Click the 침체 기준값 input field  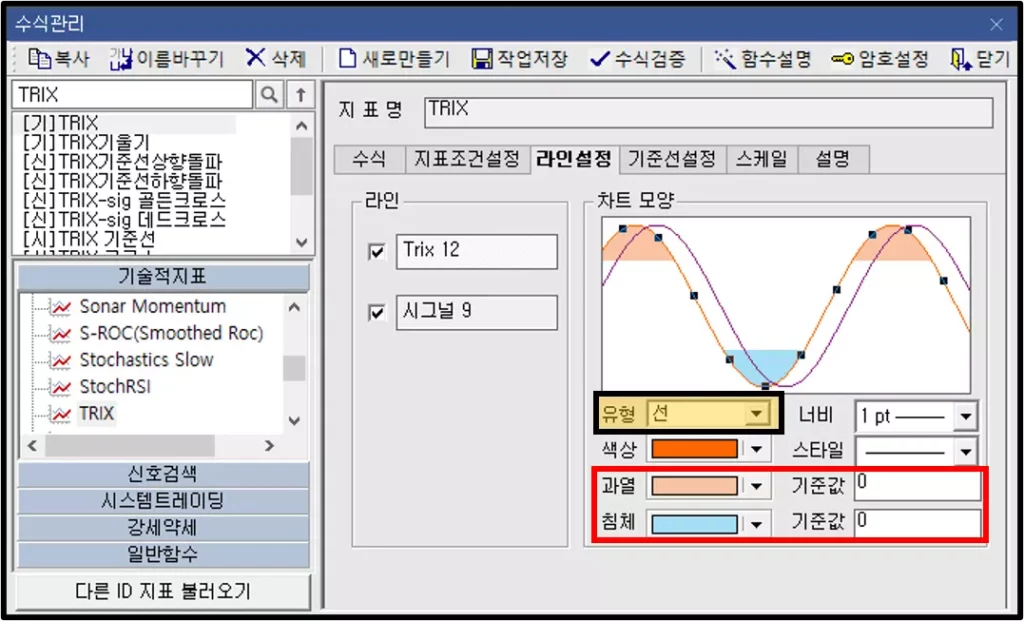click(x=917, y=524)
